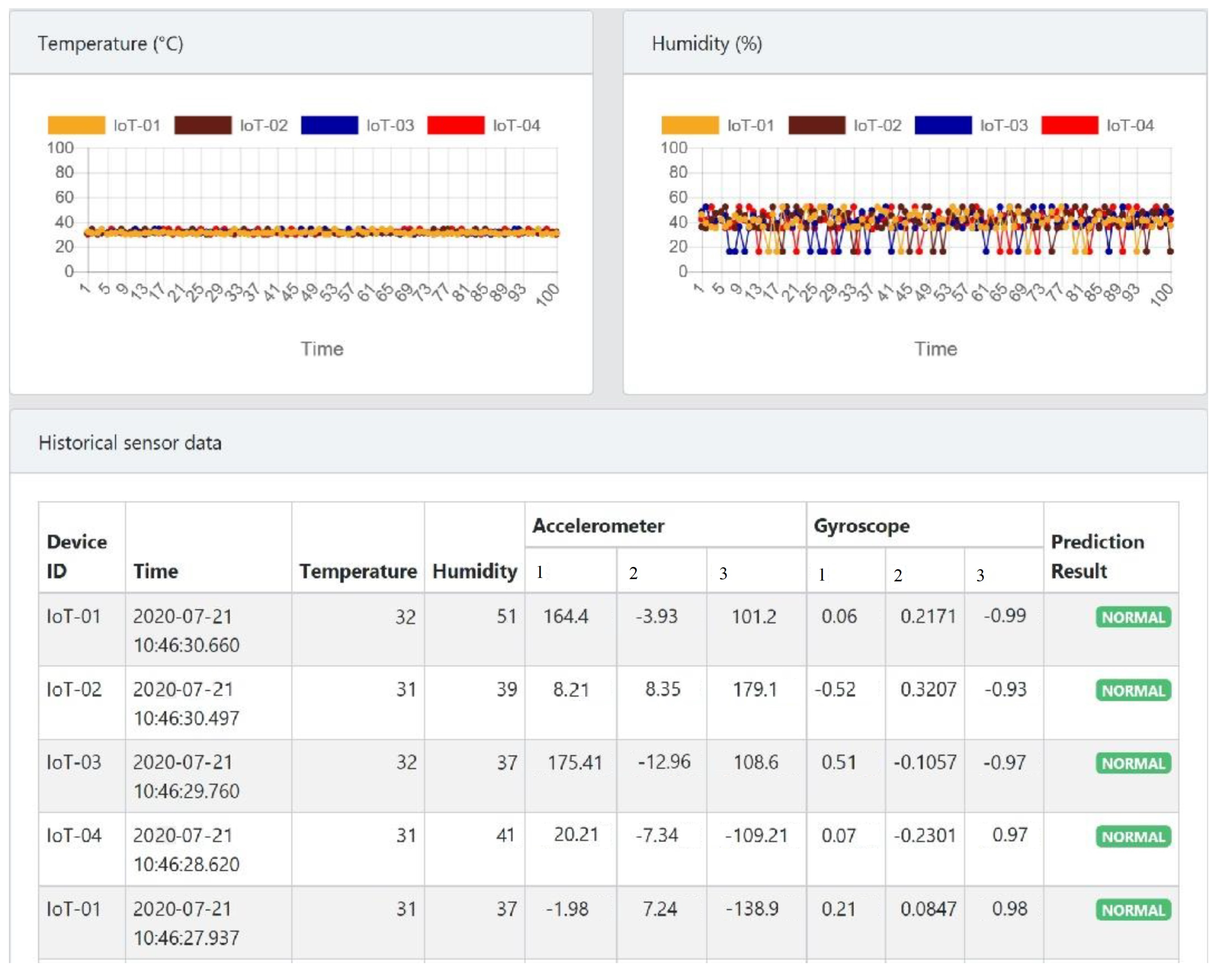
Task: Toggle IoT-01 series in Temperature chart legend
Action: pyautogui.click(x=77, y=125)
